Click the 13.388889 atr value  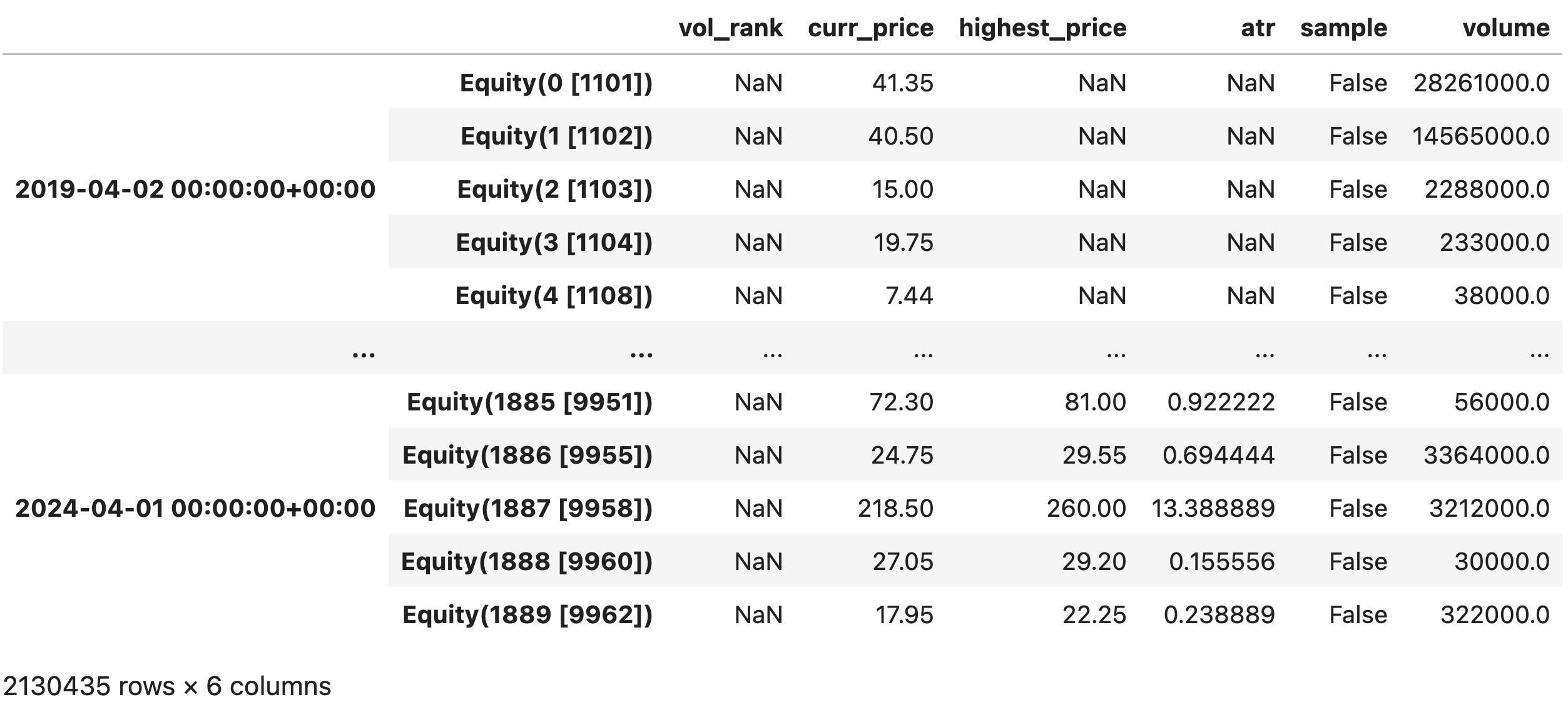[1213, 508]
